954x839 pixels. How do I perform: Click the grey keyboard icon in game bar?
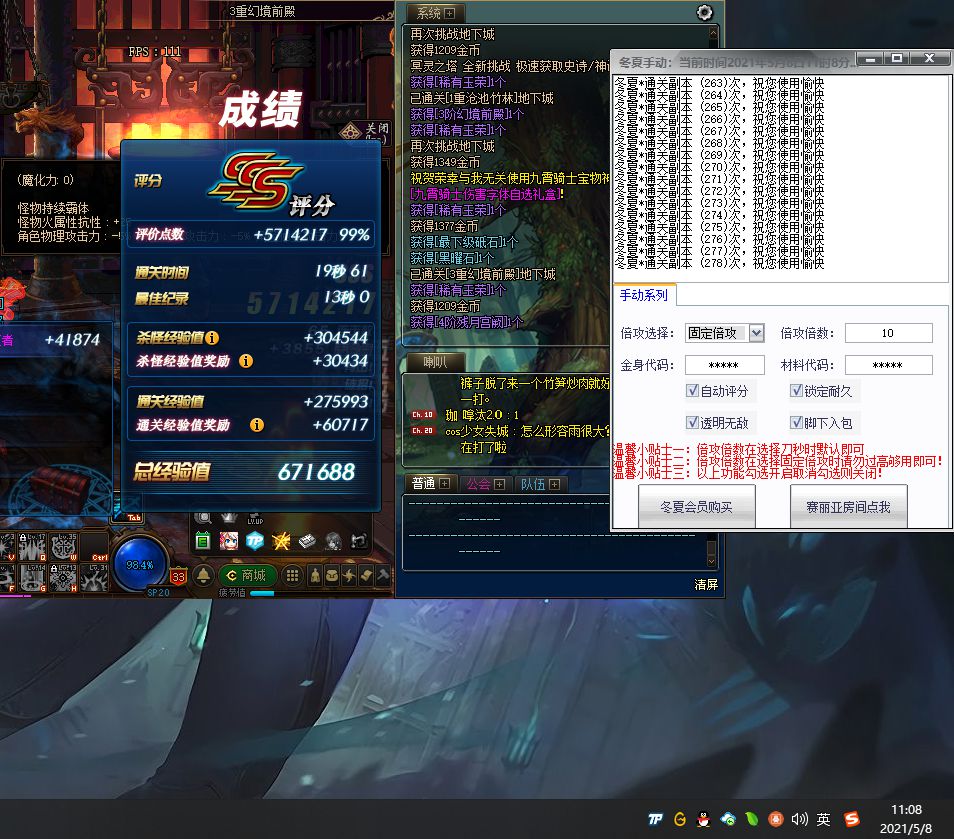point(307,540)
